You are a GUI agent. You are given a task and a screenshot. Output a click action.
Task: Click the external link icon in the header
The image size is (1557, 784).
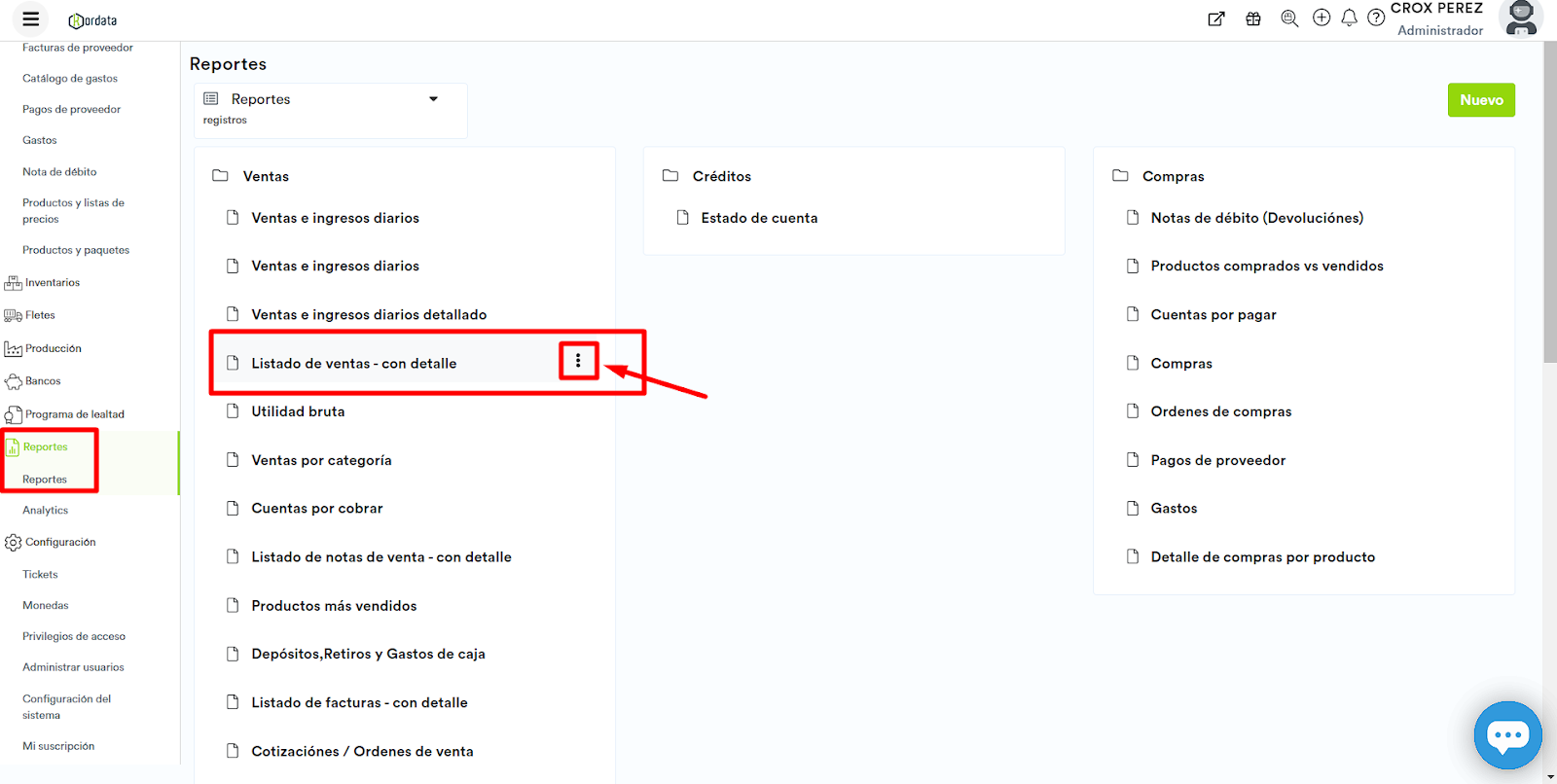[1216, 18]
